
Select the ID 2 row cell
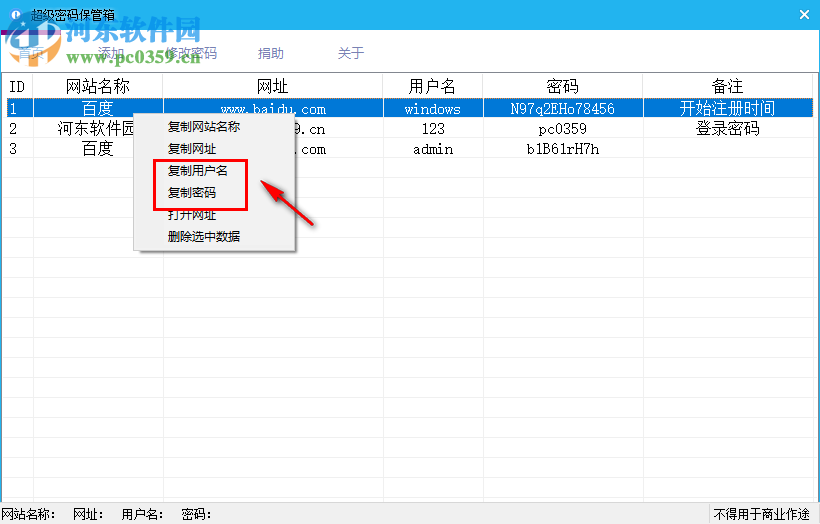pos(18,129)
